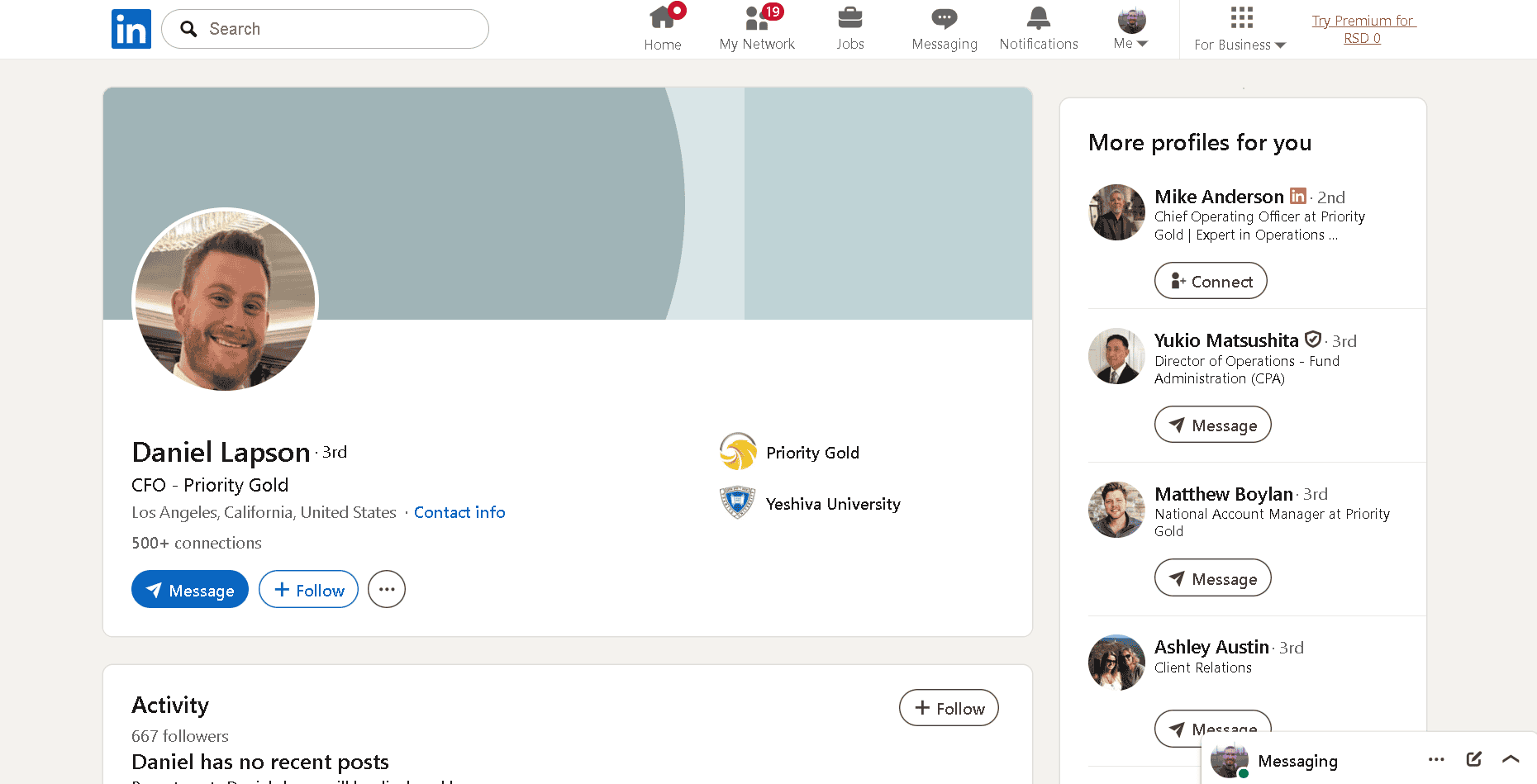Open Contact info for Daniel Lapson
Image resolution: width=1537 pixels, height=784 pixels.
459,512
